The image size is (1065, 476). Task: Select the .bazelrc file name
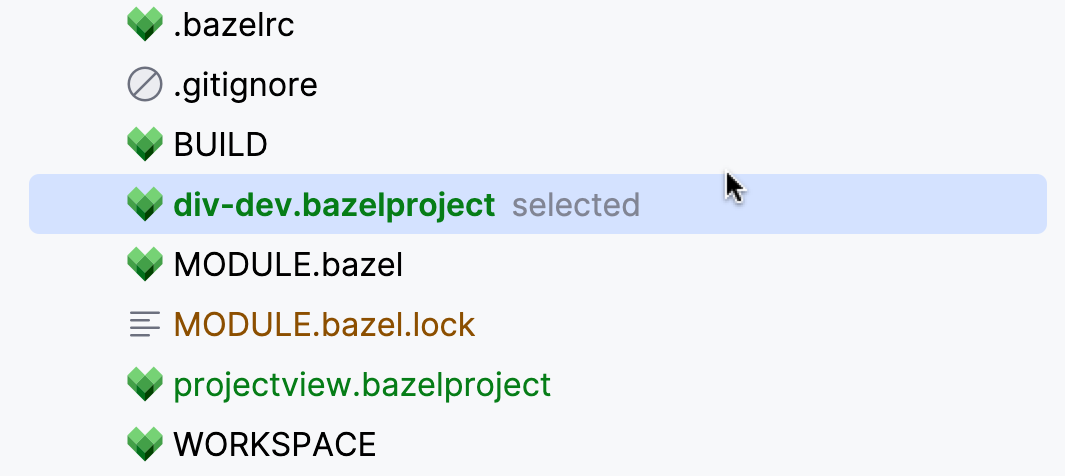[x=234, y=25]
